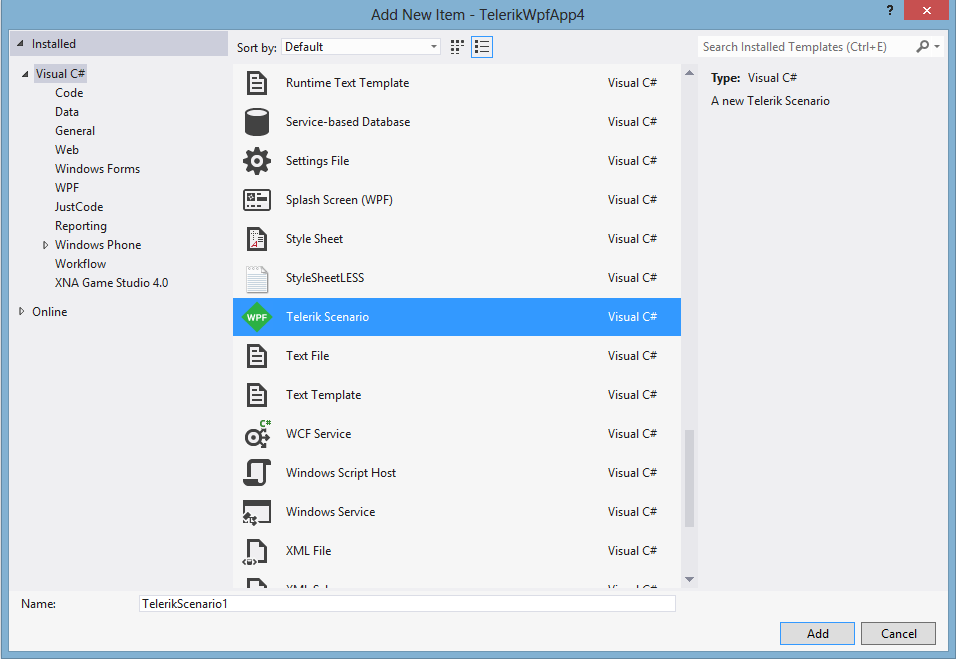Screen dimensions: 956x659
Task: Open the search options dropdown arrow
Action: pos(937,46)
